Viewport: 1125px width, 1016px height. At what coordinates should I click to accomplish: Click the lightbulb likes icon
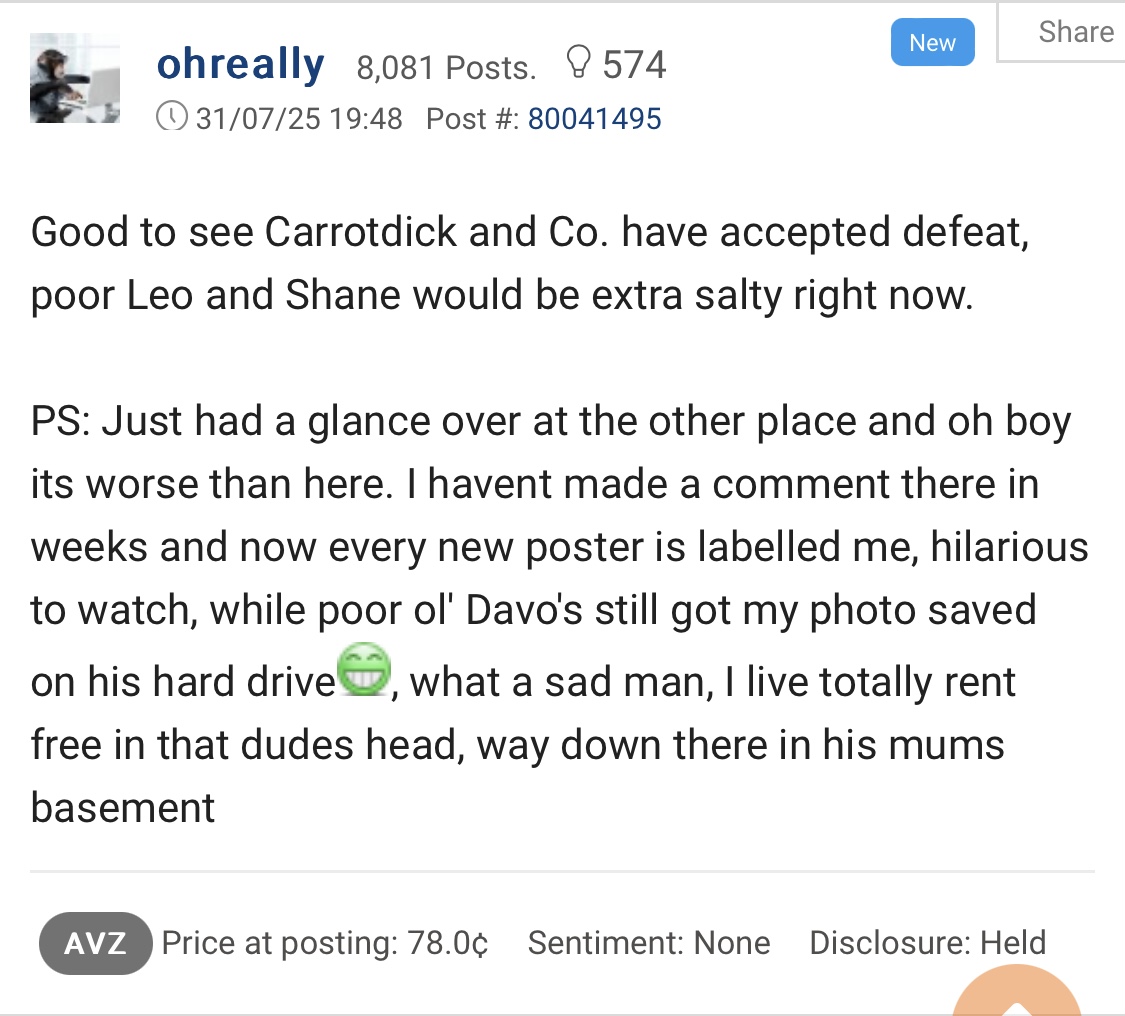(x=578, y=65)
